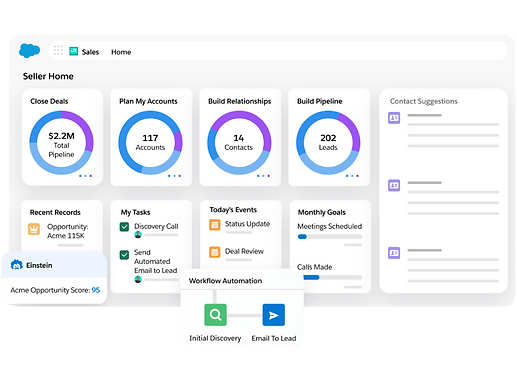Open the 202 Leads donut chart
Screen dimensions: 517x370
coord(328,143)
